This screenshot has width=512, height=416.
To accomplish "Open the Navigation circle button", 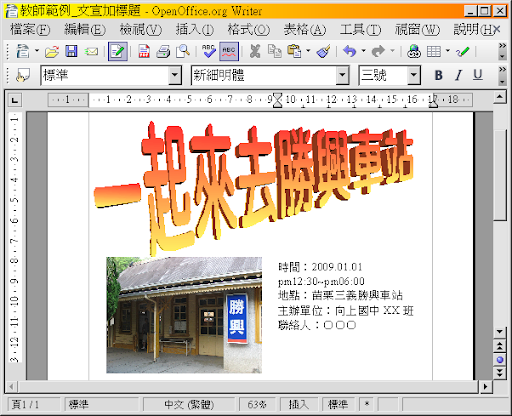I will click(499, 359).
